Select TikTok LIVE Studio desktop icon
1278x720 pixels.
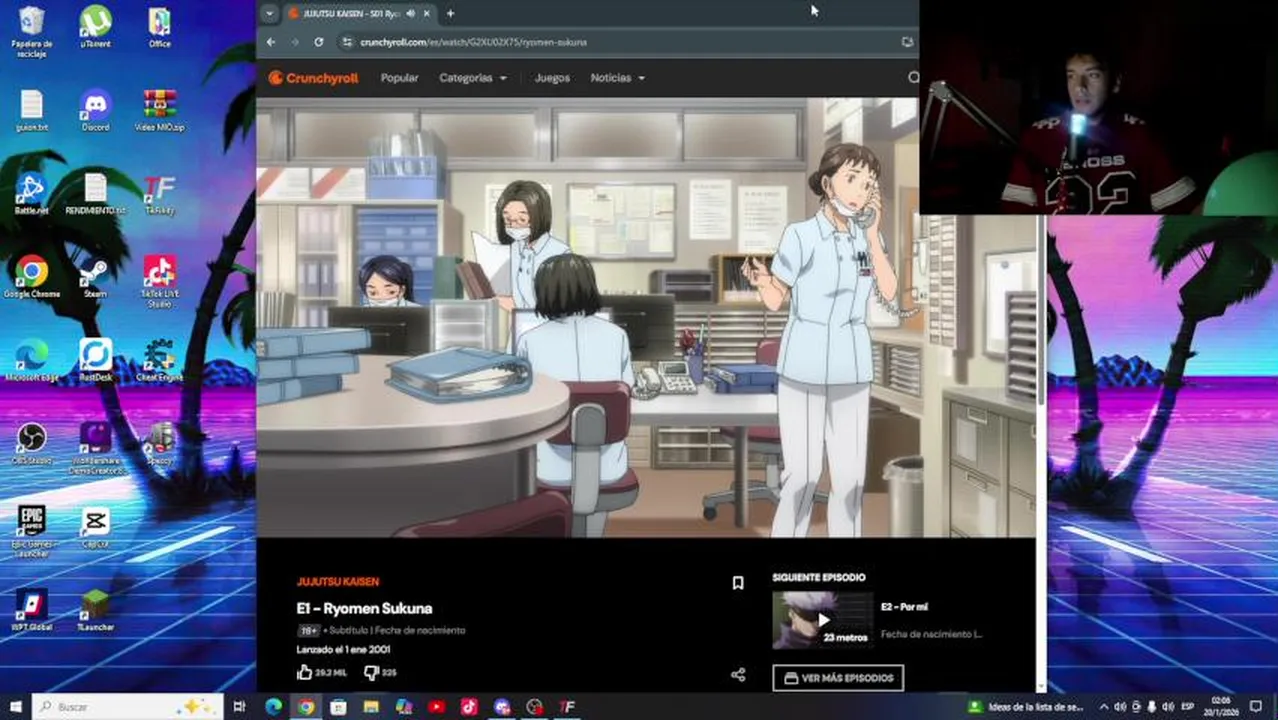point(159,281)
